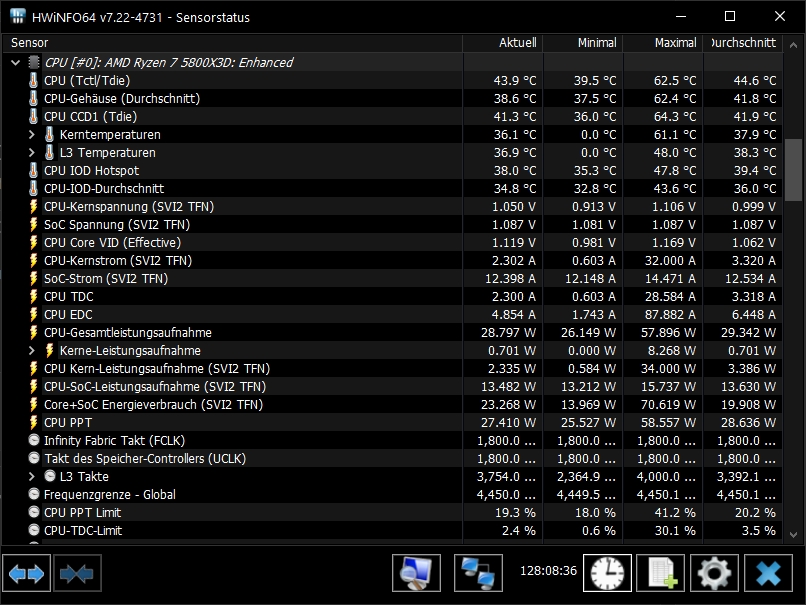Select the CPU Core VID (Effective) row
This screenshot has width=806, height=605.
392,243
